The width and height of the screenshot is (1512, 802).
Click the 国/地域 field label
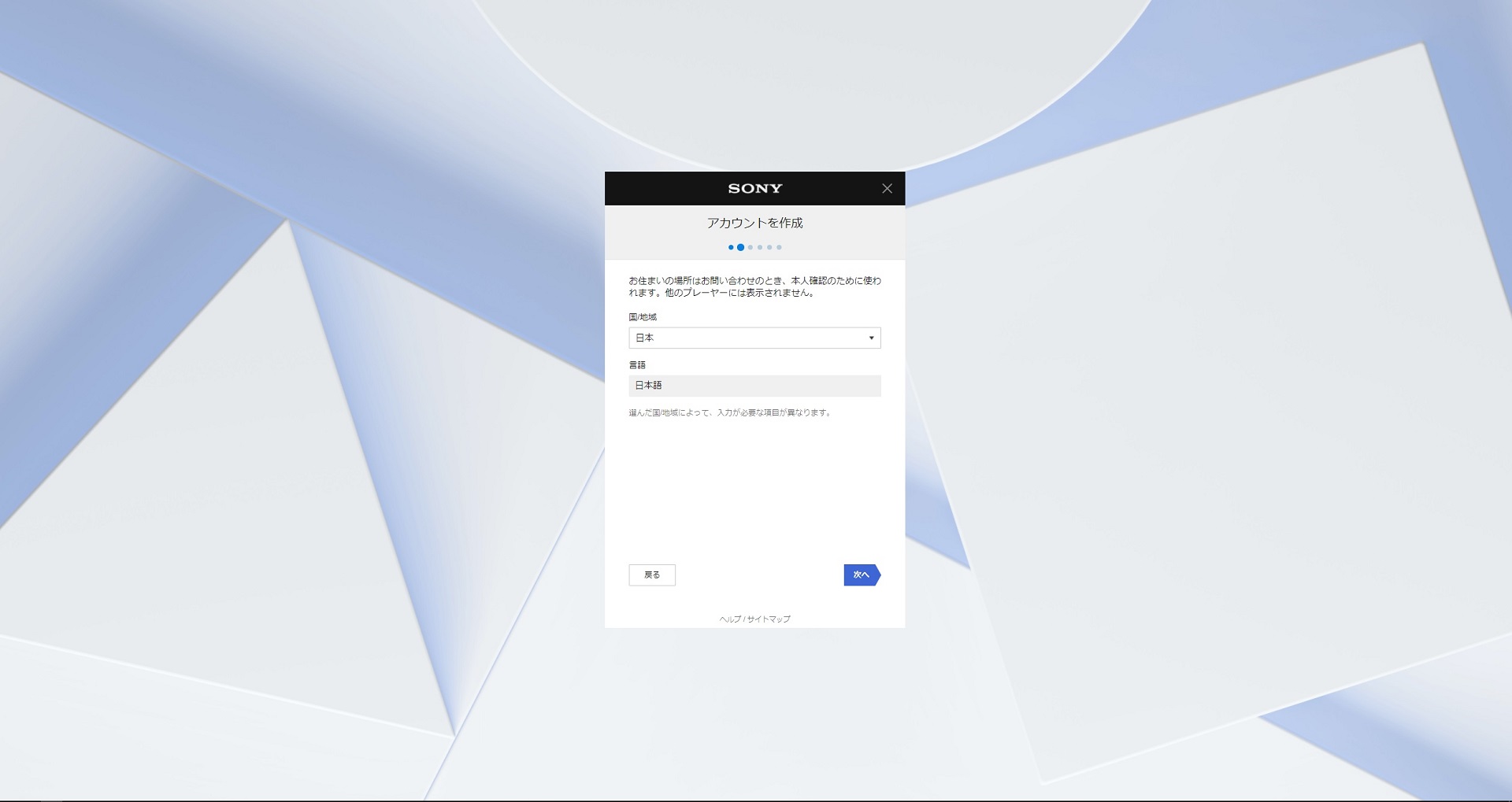643,317
